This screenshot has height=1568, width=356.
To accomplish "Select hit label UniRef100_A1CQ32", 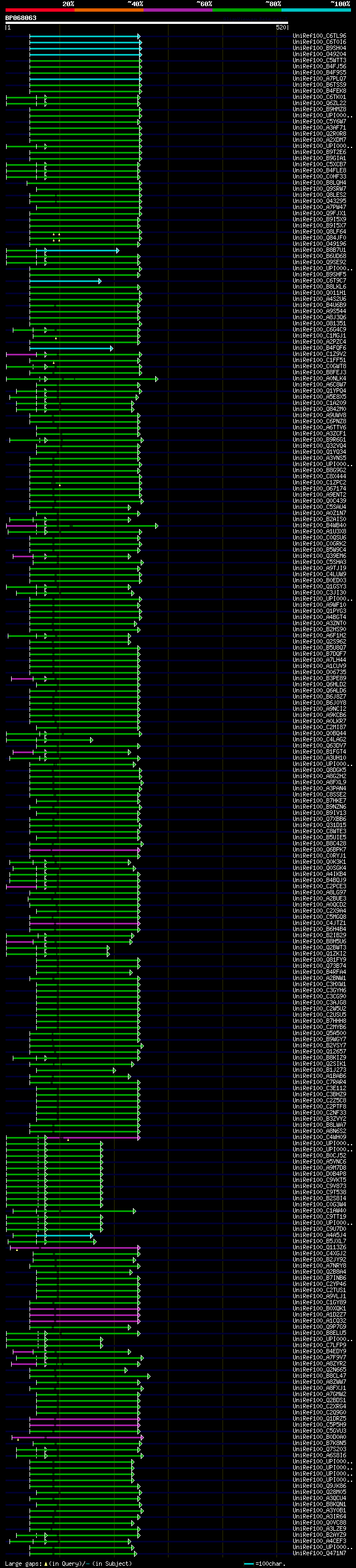I will 319,1321.
